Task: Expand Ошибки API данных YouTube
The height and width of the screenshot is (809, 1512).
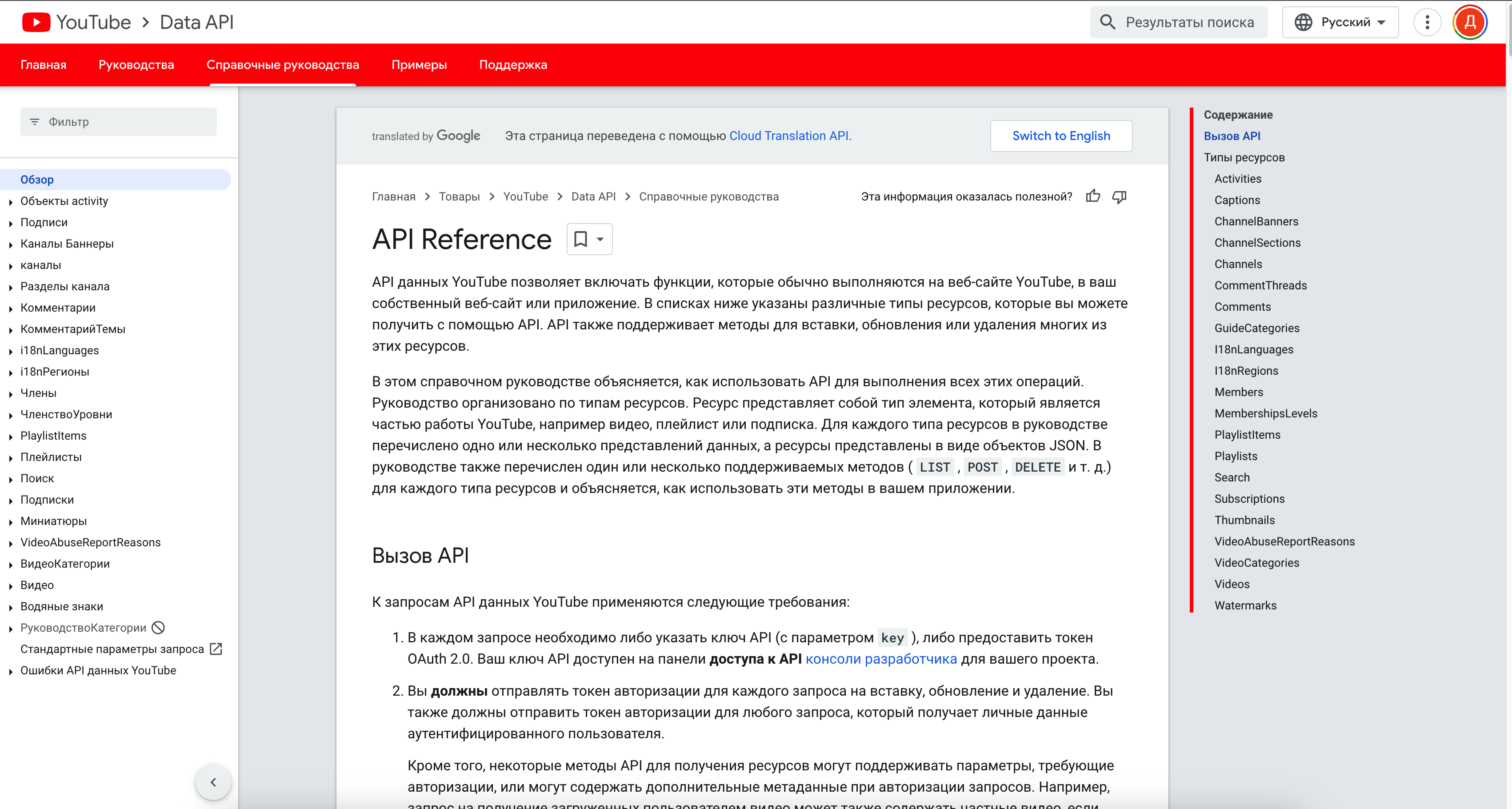Action: coord(11,672)
